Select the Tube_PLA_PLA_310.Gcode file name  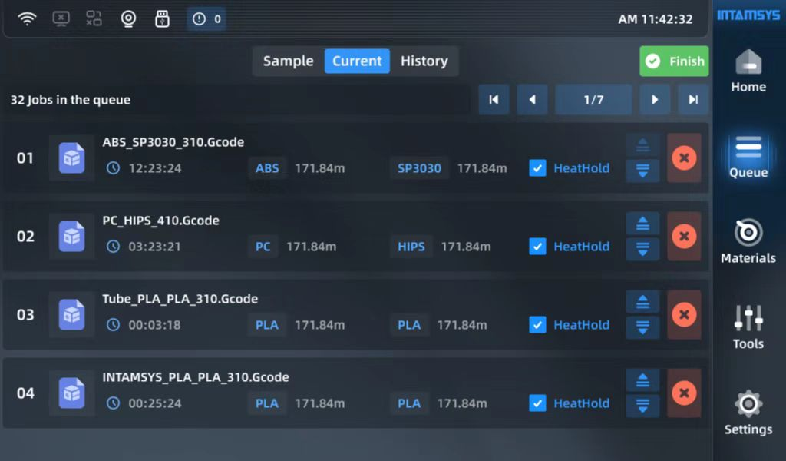tap(180, 299)
